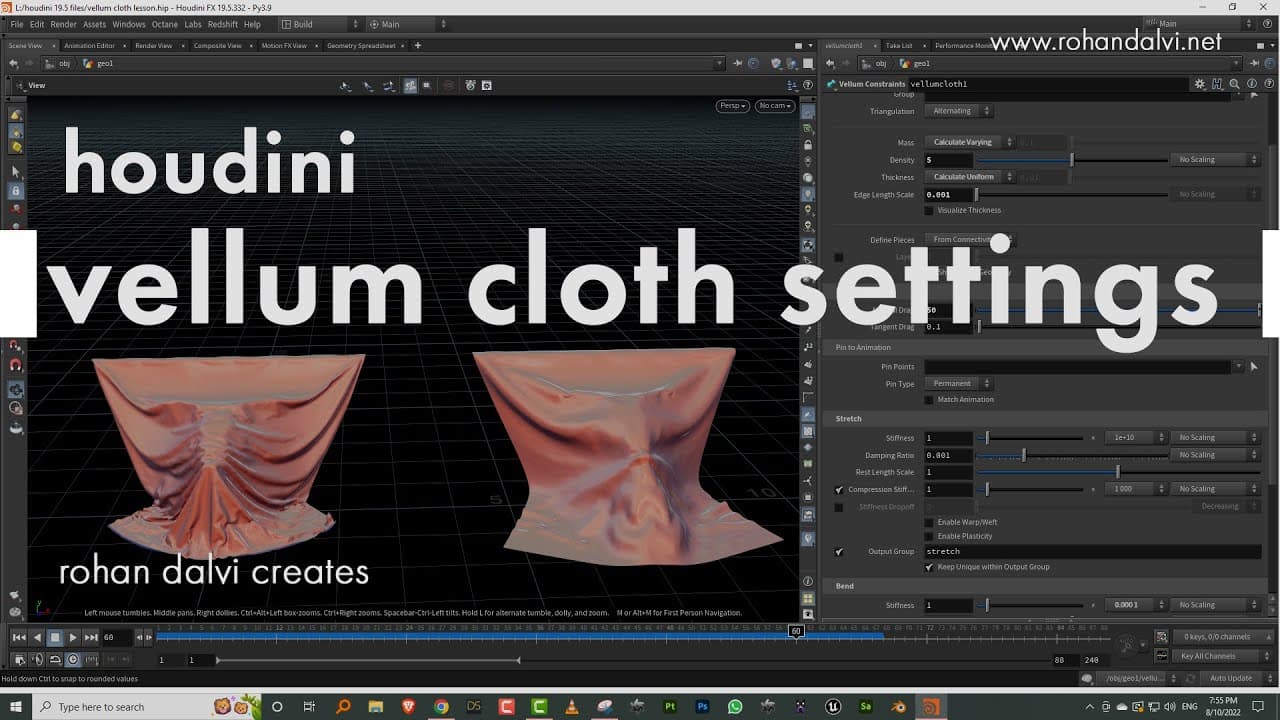This screenshot has height=720, width=1280.
Task: Open the Persp viewport dropdown
Action: click(x=732, y=106)
